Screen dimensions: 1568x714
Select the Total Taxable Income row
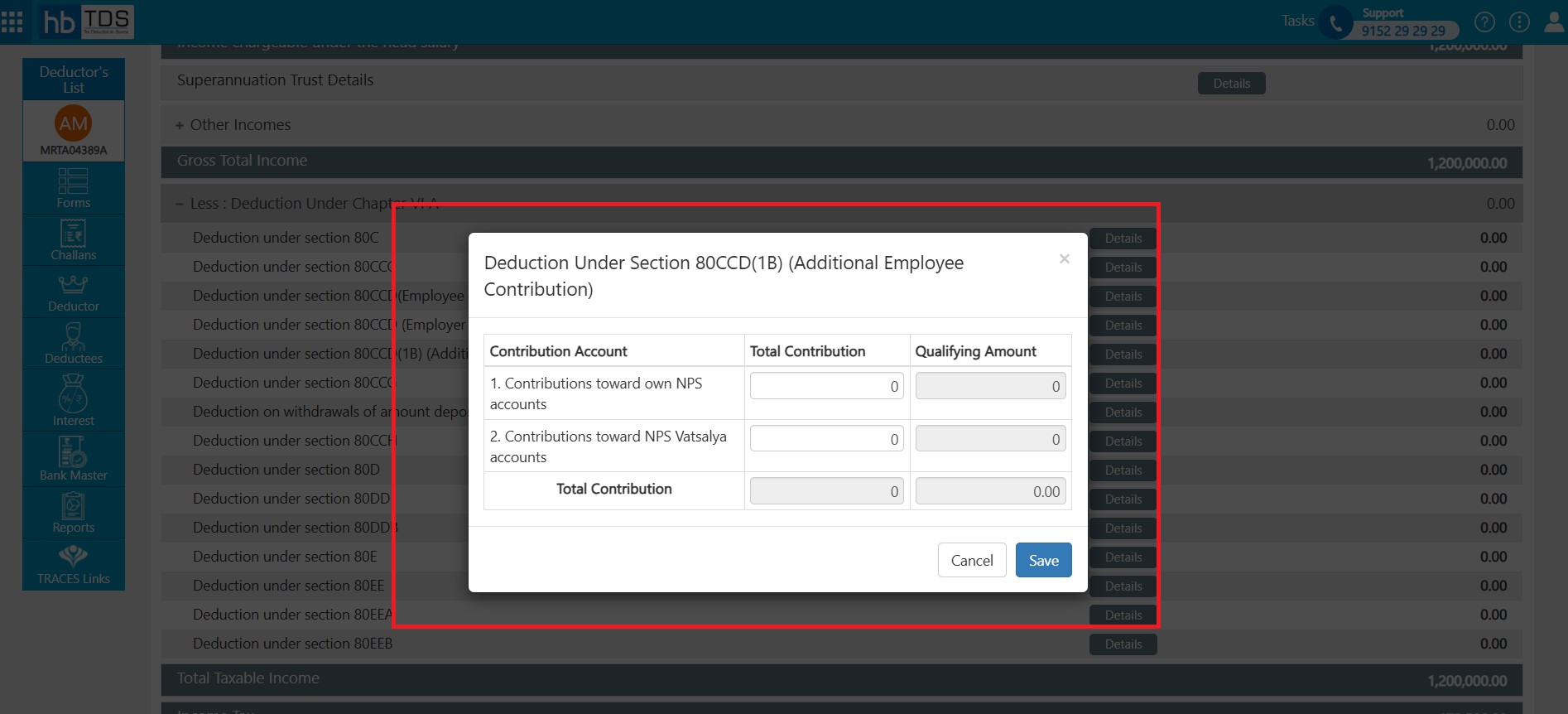[x=841, y=679]
